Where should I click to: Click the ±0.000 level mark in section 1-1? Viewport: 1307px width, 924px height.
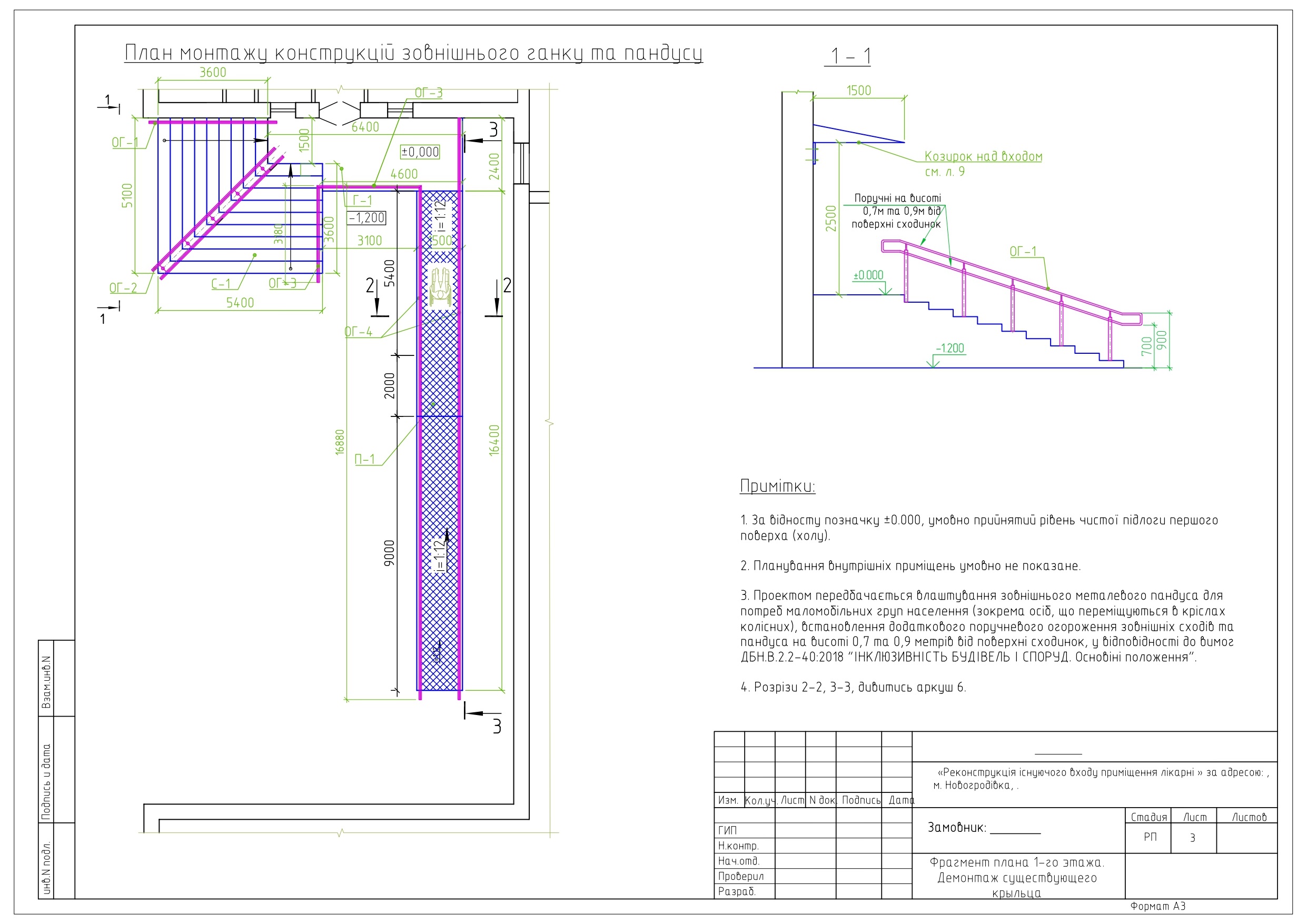pyautogui.click(x=868, y=275)
